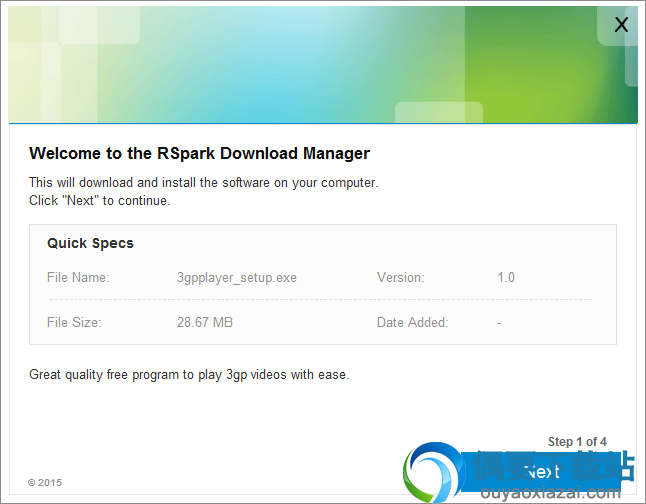The width and height of the screenshot is (646, 504).
Task: Click the Version value 1.0
Action: click(506, 277)
